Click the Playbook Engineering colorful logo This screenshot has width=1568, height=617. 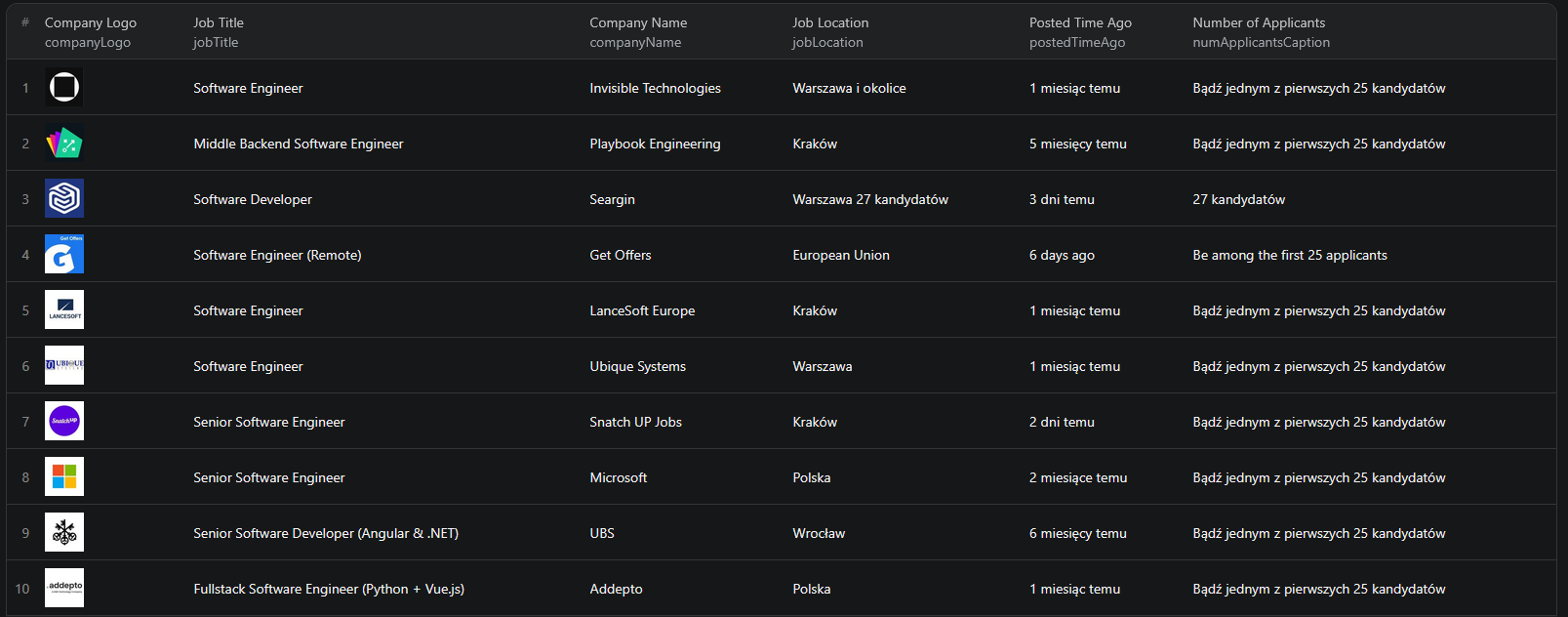64,144
